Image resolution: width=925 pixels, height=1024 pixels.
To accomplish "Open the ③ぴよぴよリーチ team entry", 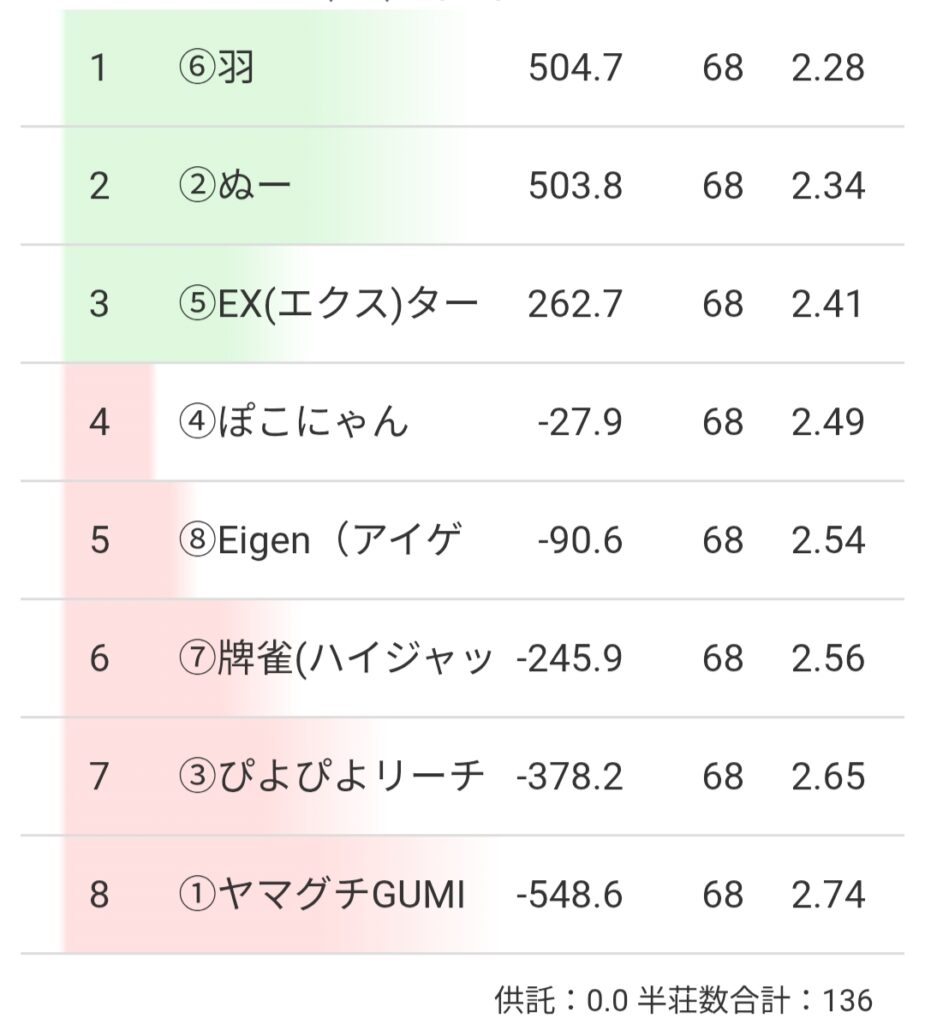I will point(331,776).
